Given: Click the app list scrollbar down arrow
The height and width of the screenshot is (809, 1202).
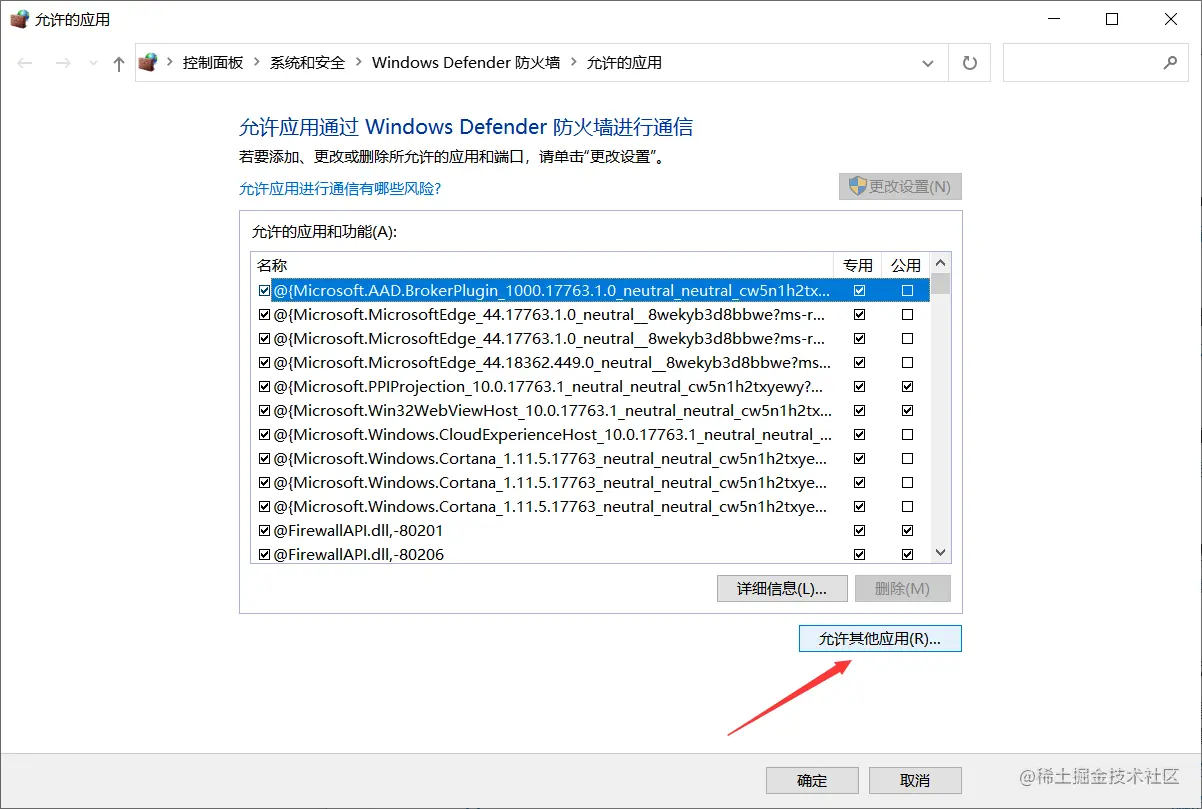Looking at the screenshot, I should pos(940,553).
